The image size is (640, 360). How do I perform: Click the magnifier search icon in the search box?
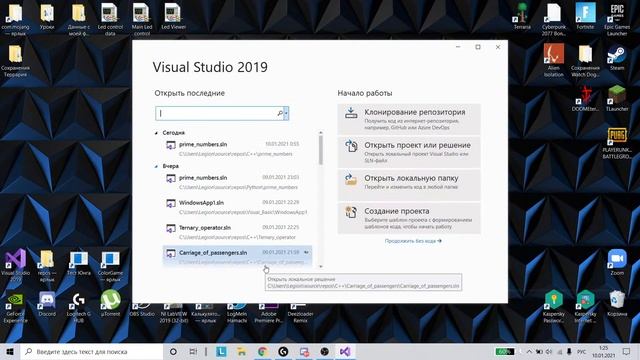pos(280,113)
